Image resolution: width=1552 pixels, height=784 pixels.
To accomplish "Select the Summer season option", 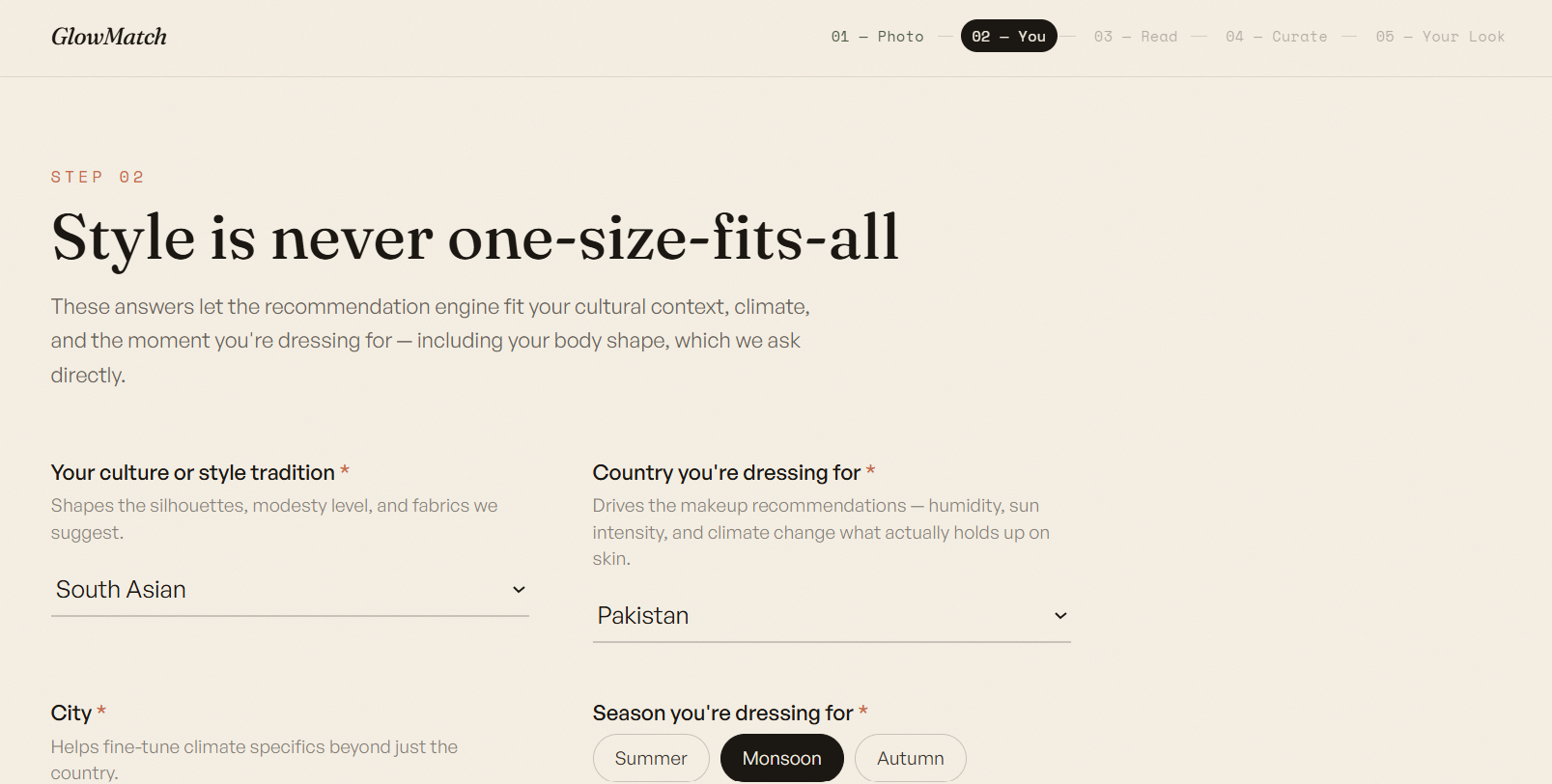I will pos(651,759).
